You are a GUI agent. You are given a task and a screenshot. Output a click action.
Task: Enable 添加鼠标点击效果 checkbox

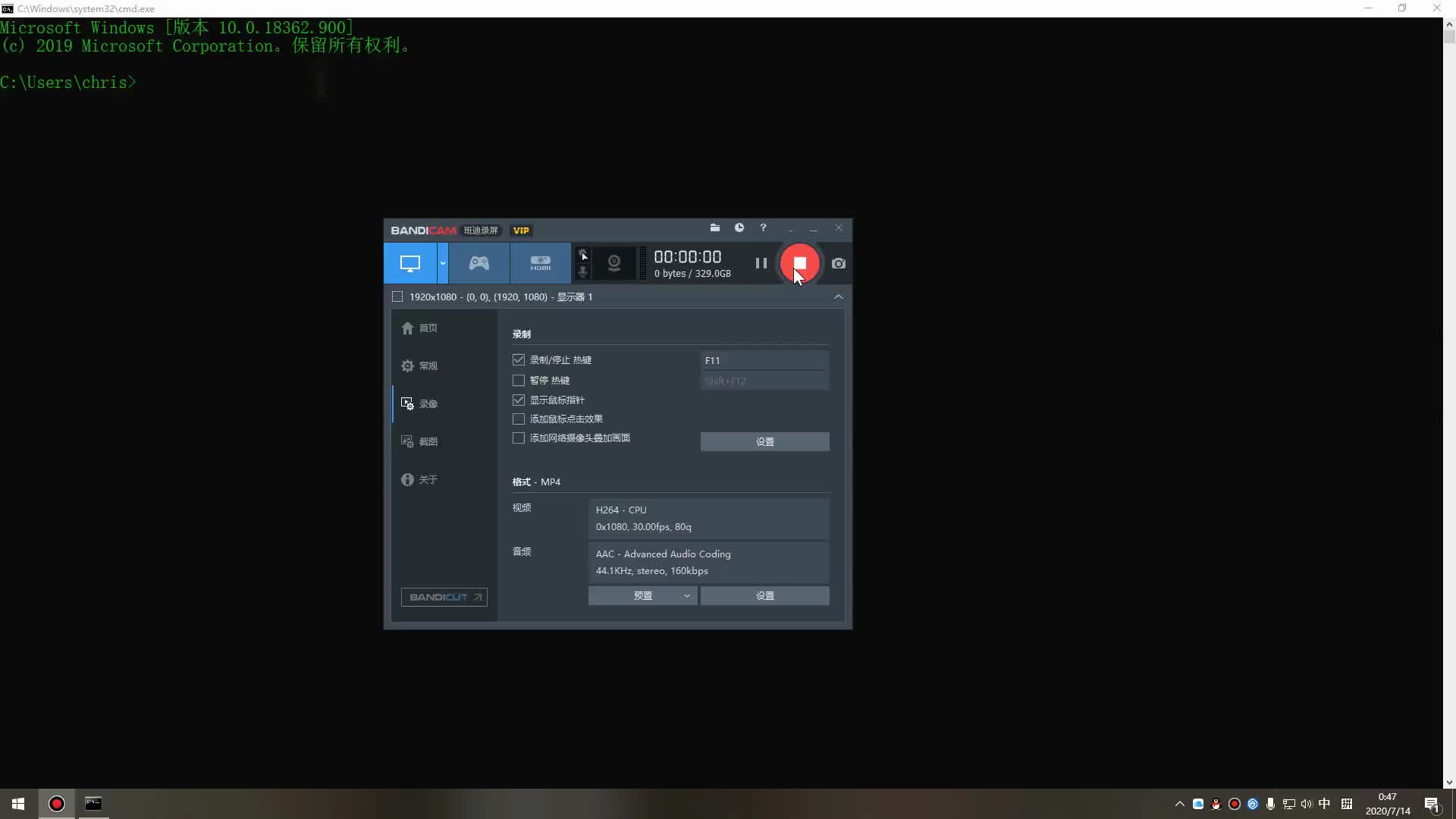click(519, 419)
